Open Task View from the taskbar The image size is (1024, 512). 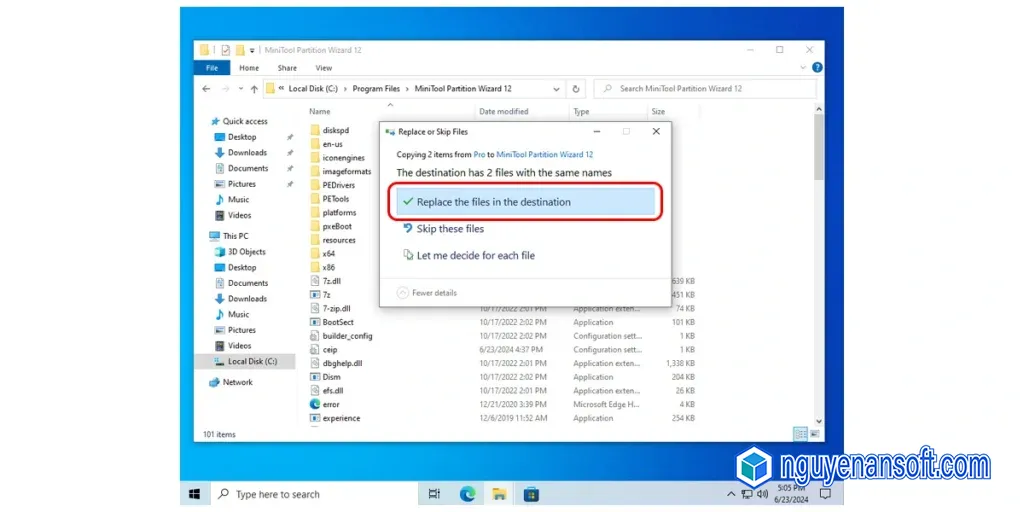click(x=434, y=494)
